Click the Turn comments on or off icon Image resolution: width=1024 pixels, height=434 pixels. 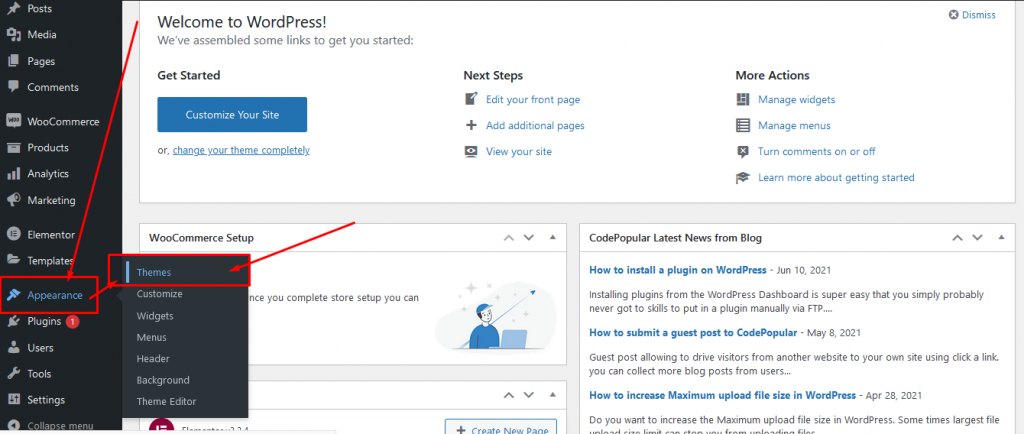743,151
